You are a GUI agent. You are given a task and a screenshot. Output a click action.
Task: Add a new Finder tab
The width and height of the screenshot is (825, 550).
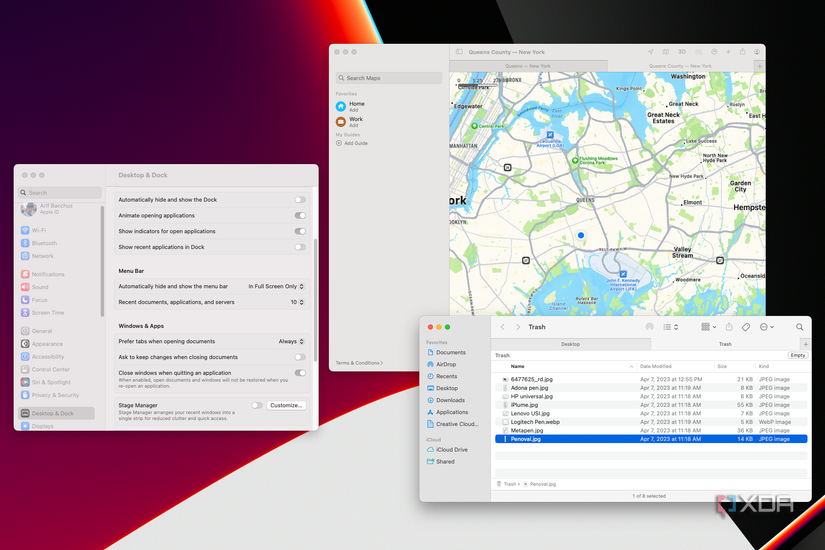(805, 344)
